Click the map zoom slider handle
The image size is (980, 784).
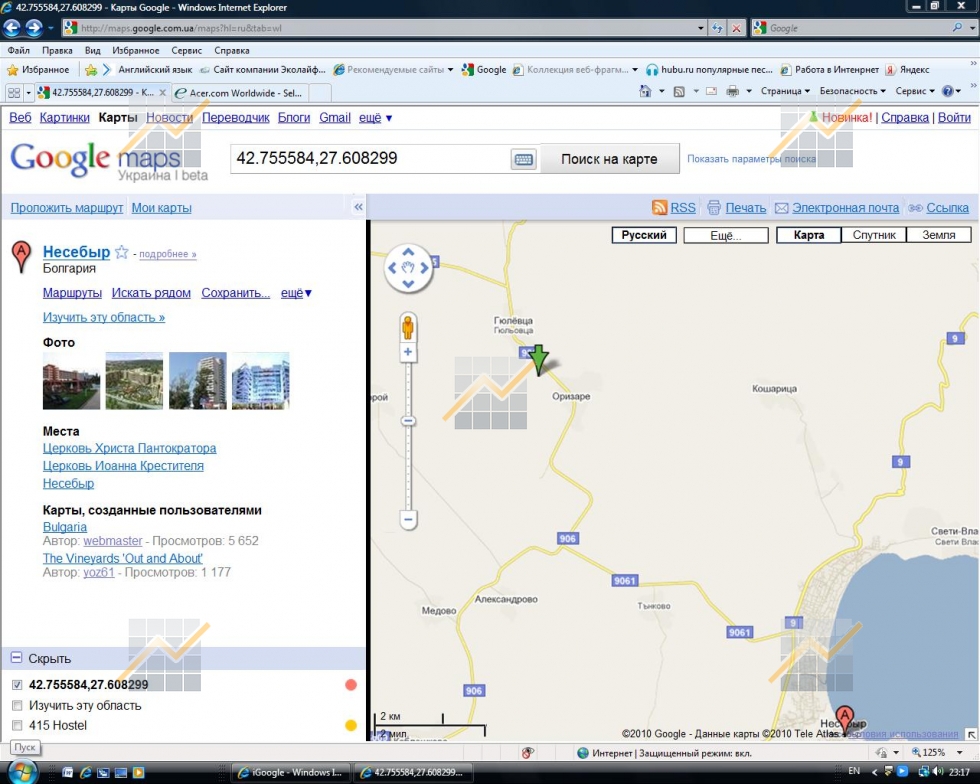408,421
